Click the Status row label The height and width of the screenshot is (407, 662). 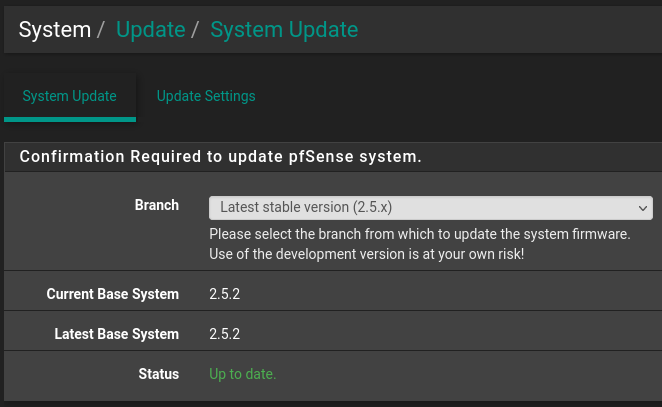(158, 374)
